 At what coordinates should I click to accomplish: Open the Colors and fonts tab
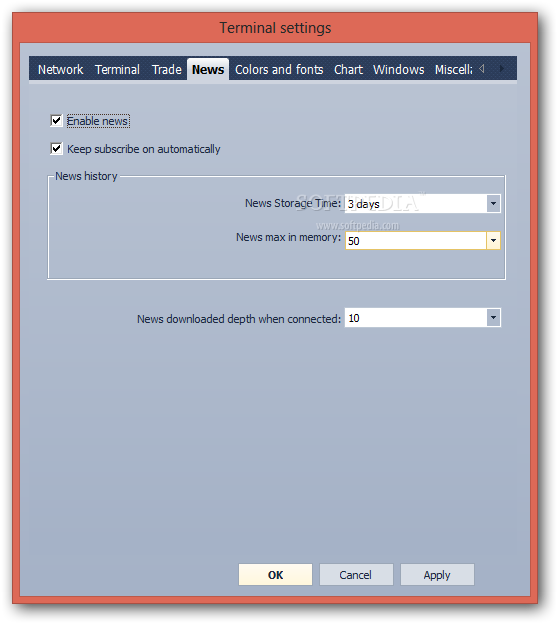[279, 70]
